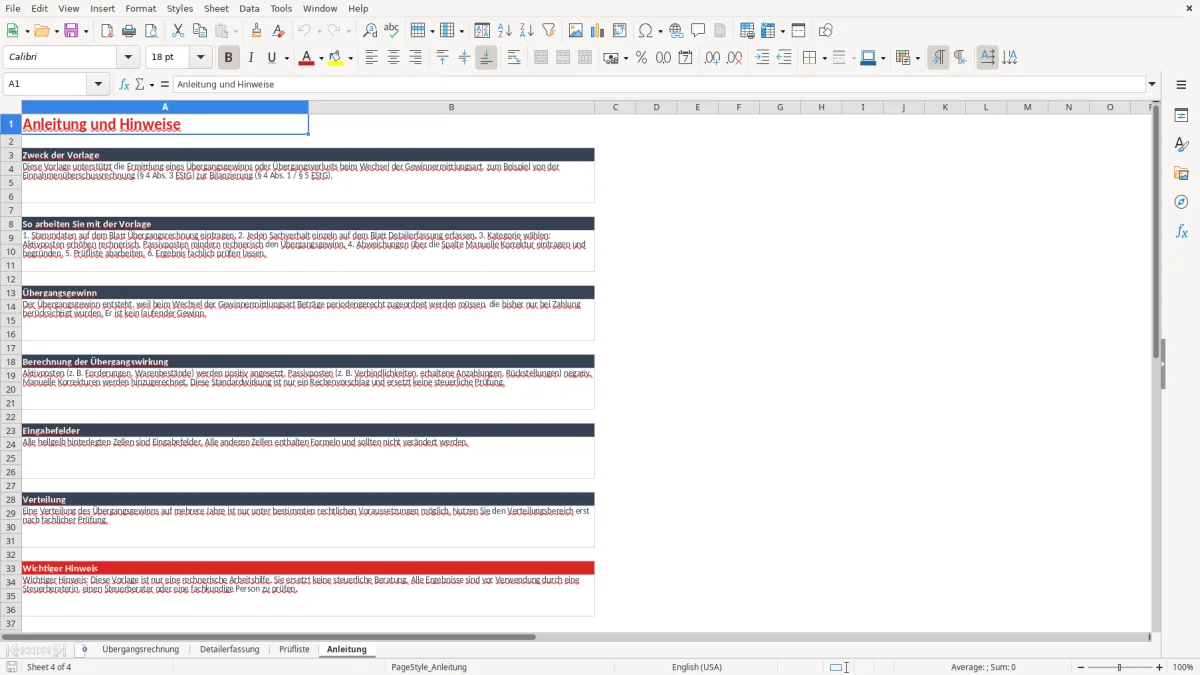
Task: Insert chart icon
Action: (598, 31)
